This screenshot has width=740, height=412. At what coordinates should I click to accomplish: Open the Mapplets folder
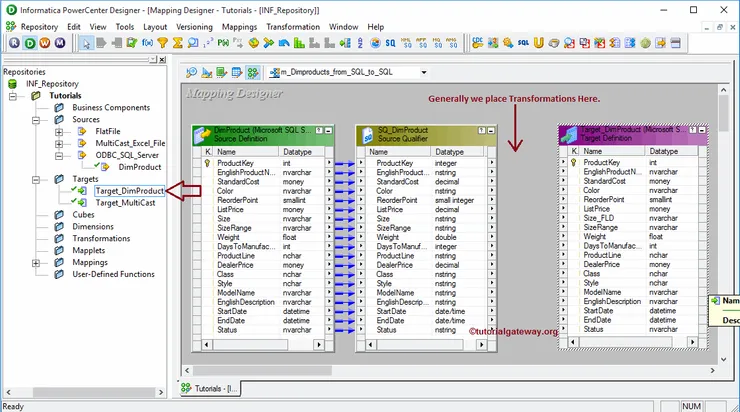89,251
